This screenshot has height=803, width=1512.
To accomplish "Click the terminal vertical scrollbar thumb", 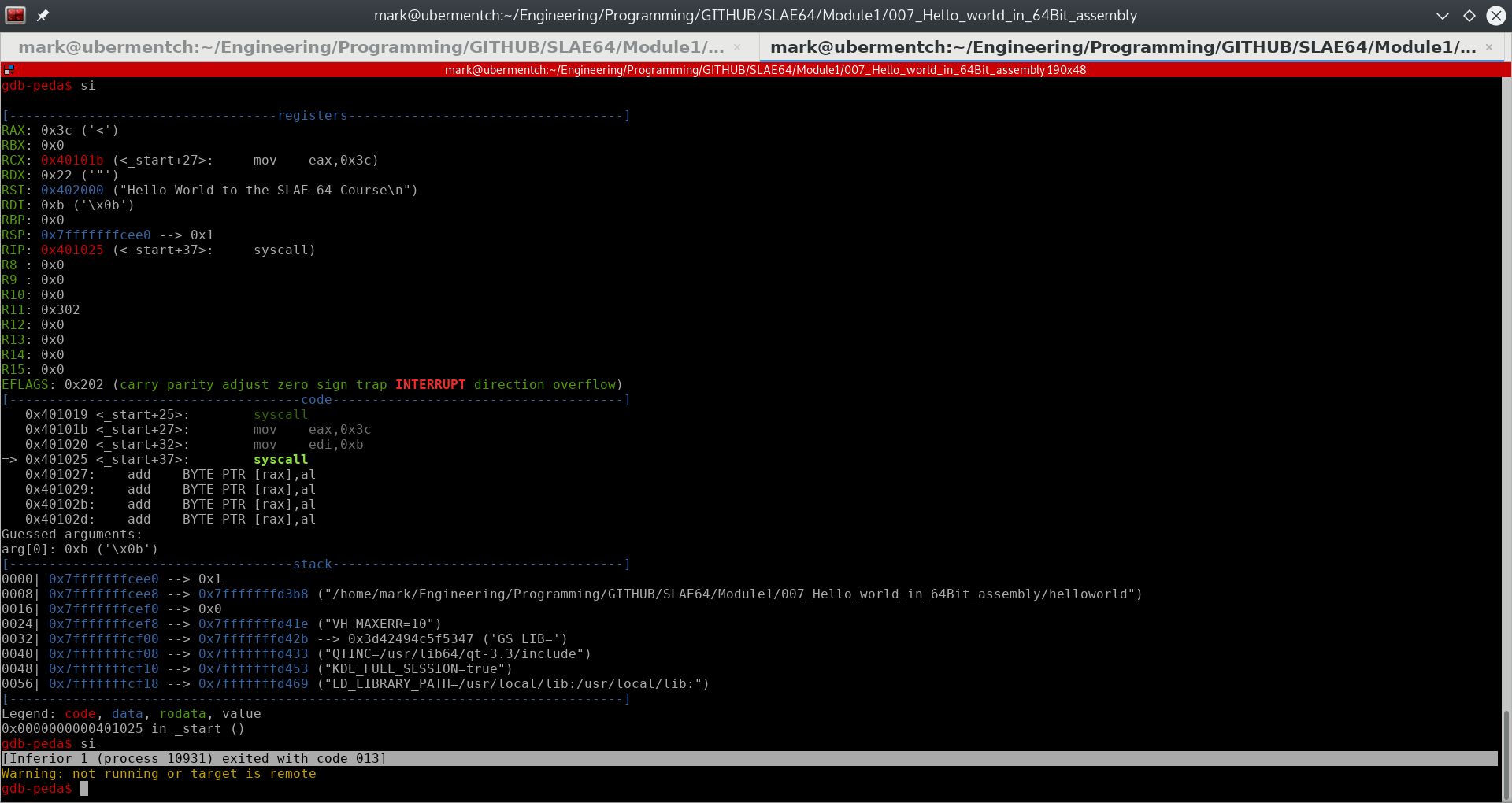I will pos(1506,754).
